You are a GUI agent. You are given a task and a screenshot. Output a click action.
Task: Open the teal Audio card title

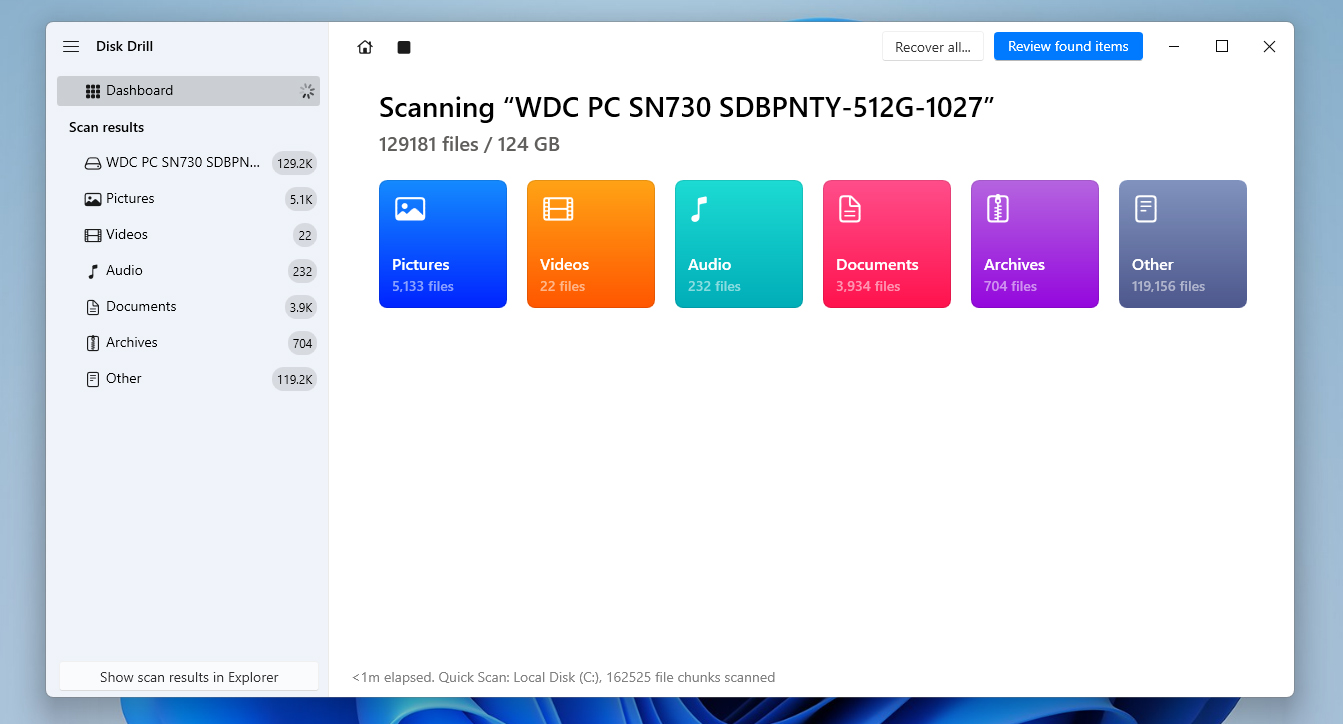click(x=709, y=265)
